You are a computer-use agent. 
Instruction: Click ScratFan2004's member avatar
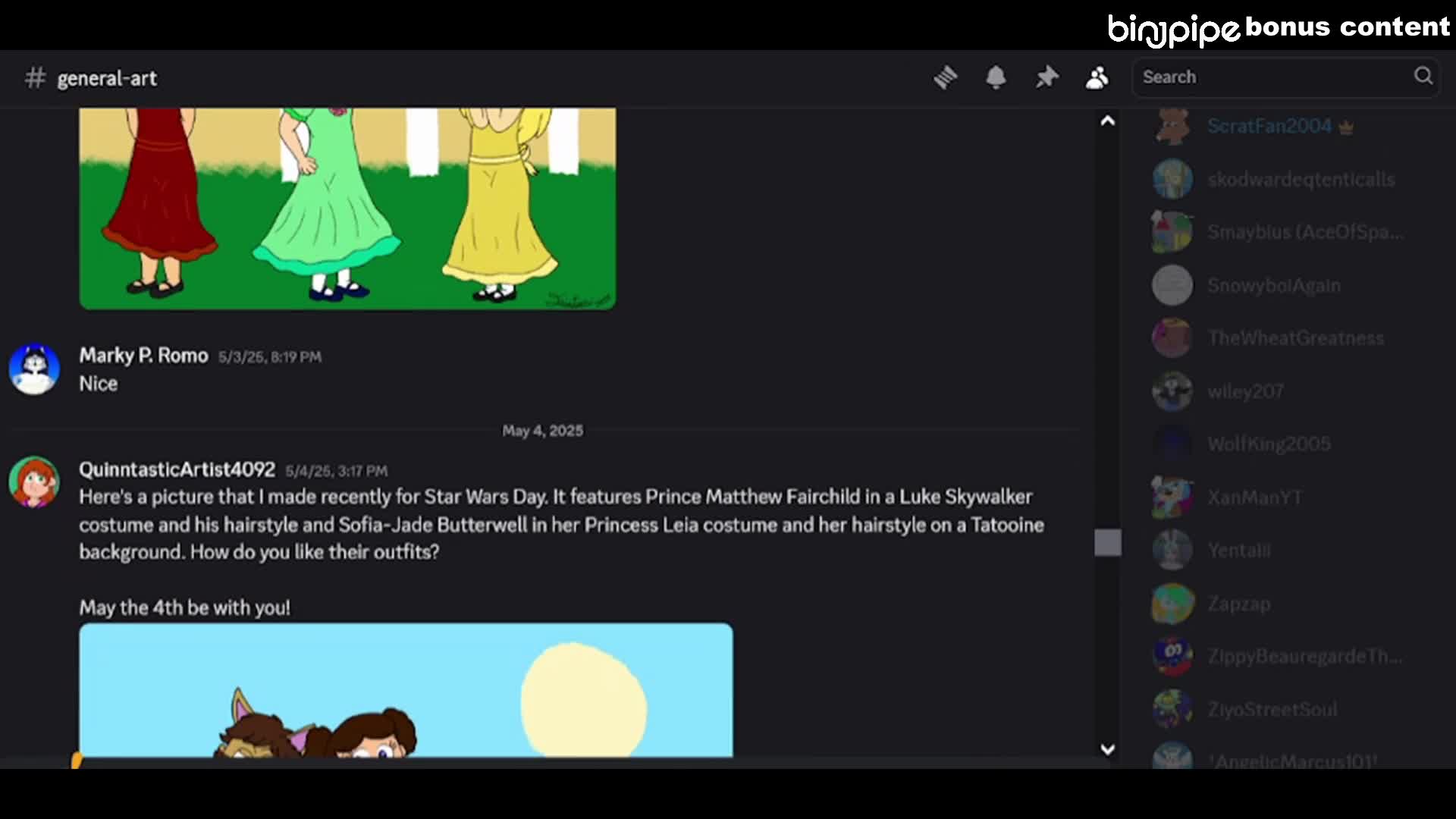(x=1172, y=126)
